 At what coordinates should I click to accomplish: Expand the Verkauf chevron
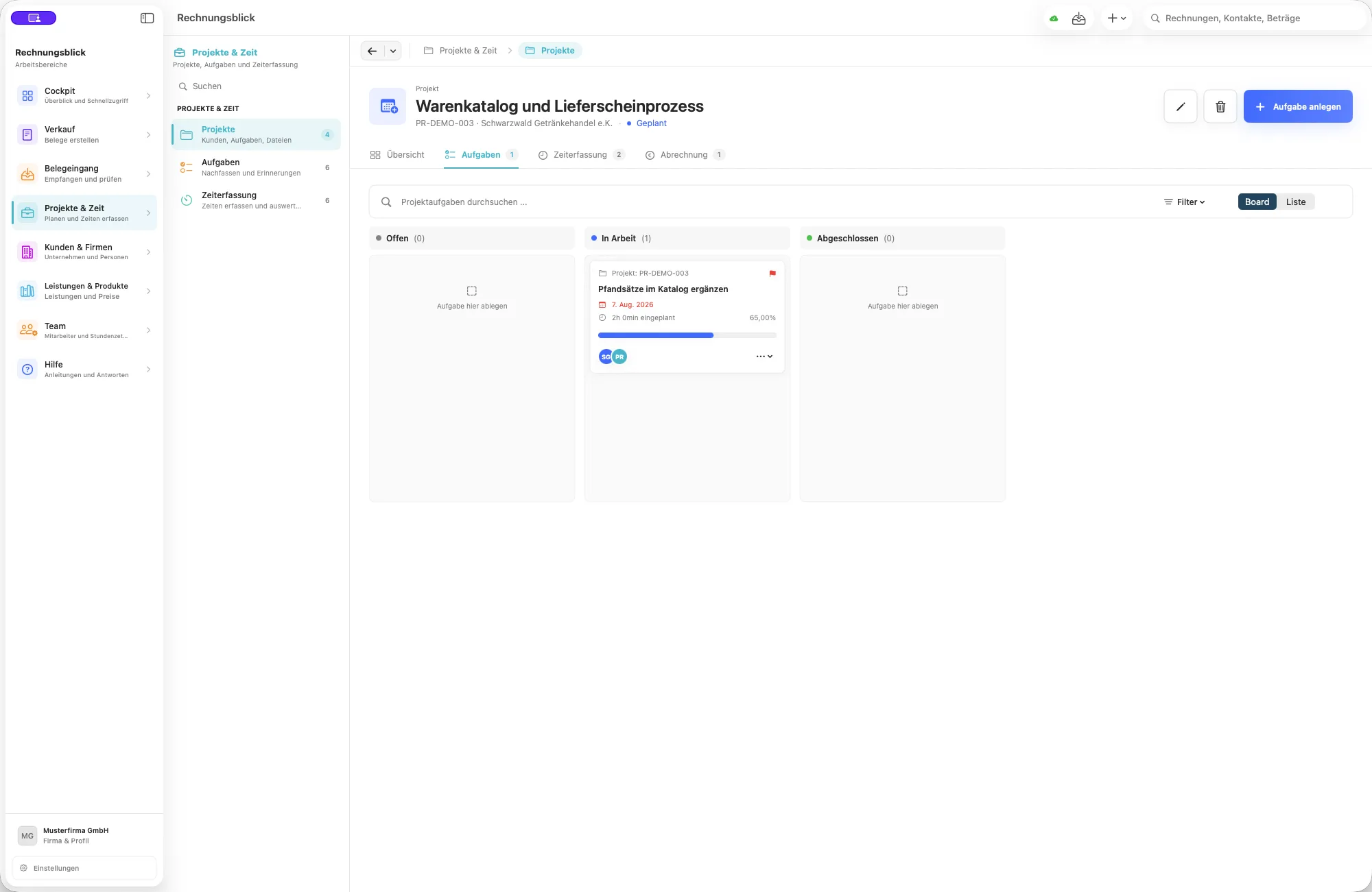coord(148,135)
